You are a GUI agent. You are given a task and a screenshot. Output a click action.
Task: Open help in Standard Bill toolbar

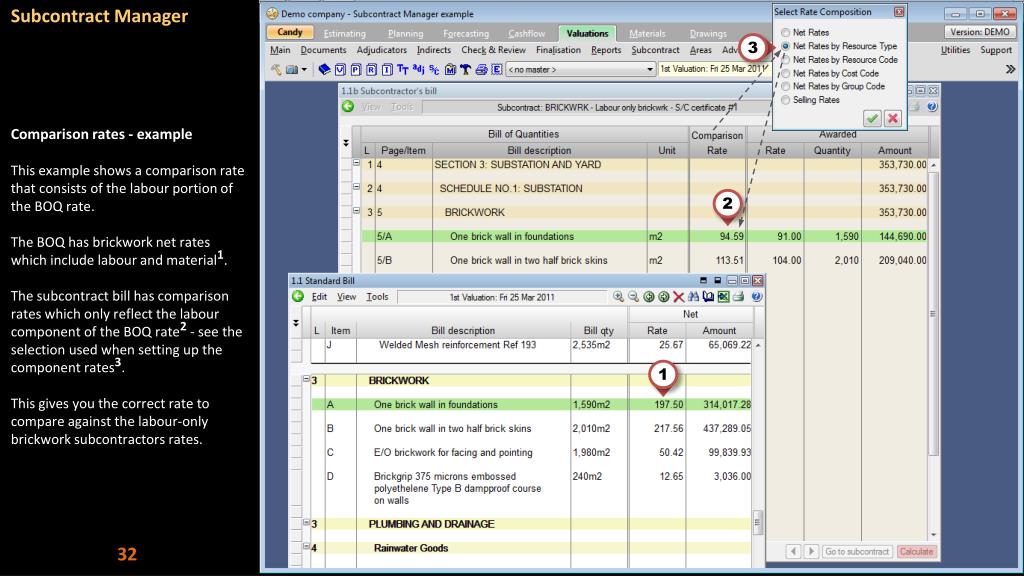(756, 297)
